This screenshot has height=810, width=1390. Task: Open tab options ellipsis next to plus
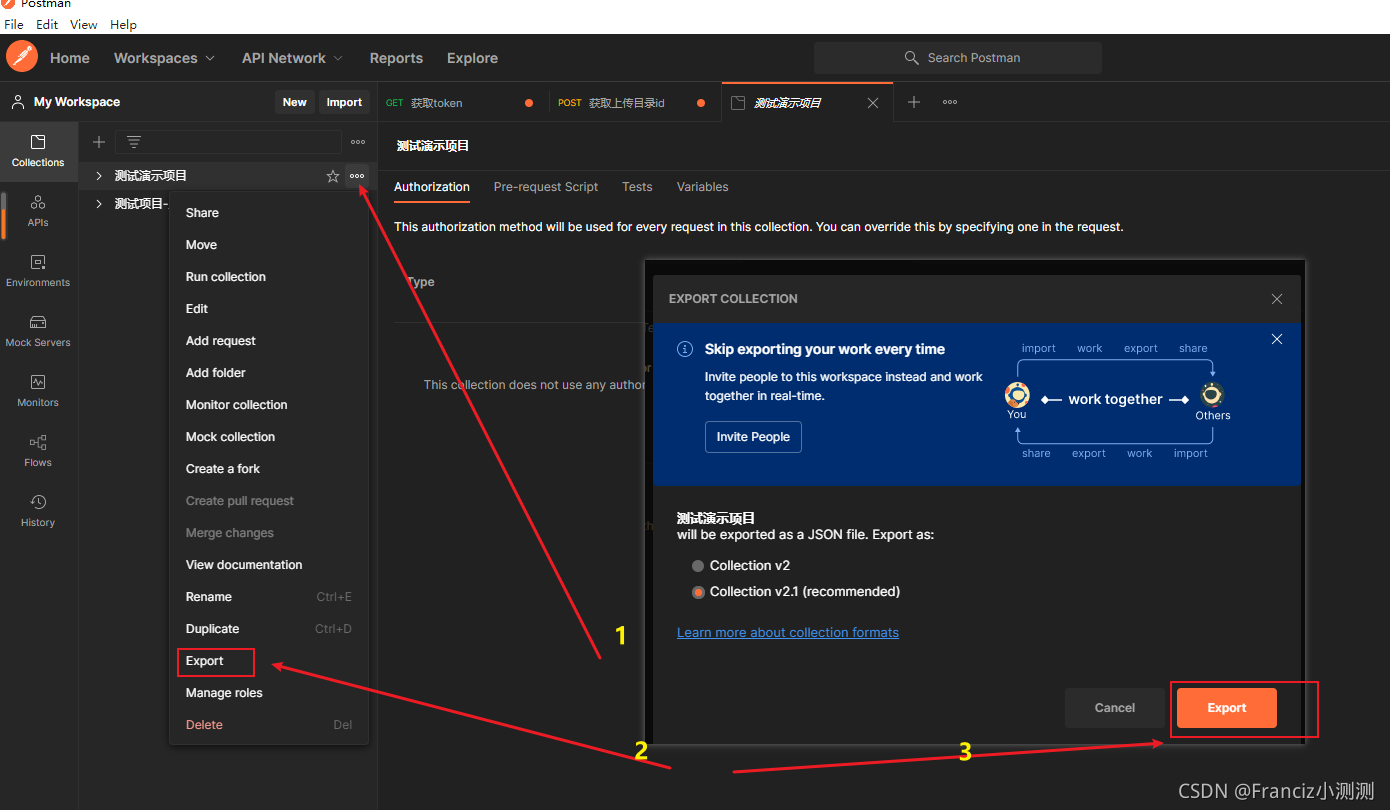click(x=950, y=102)
